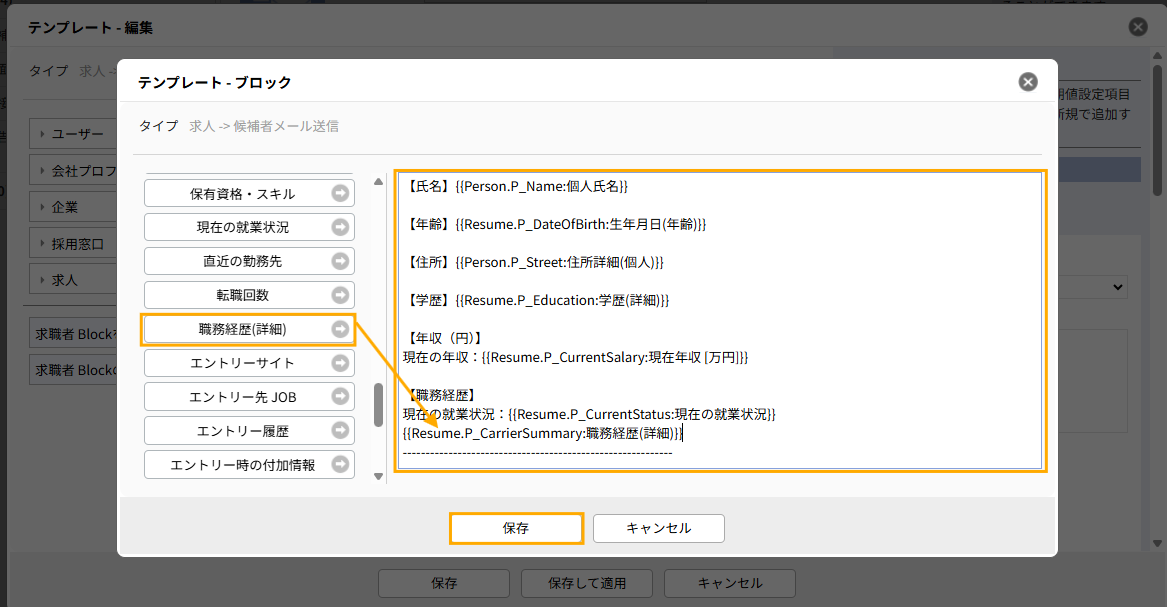Save the block with 保存 button
Screen dimensions: 1167x607
[516, 528]
